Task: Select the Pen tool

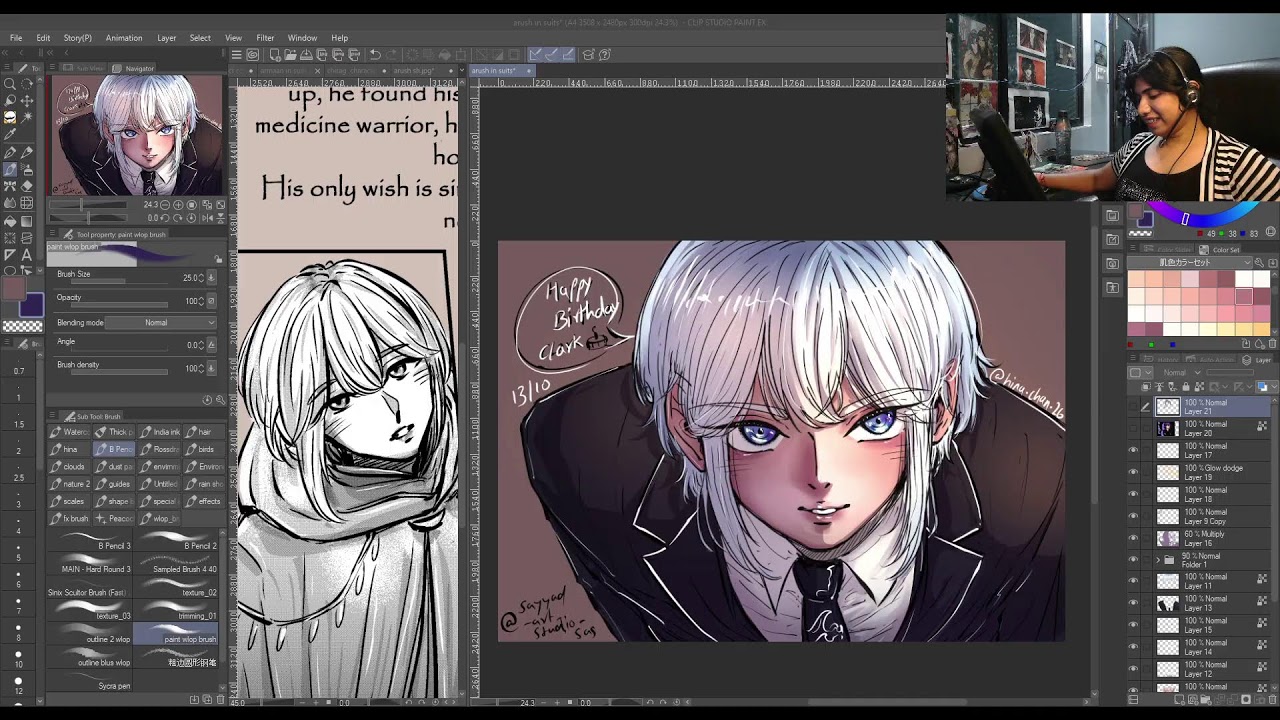Action: click(x=10, y=153)
